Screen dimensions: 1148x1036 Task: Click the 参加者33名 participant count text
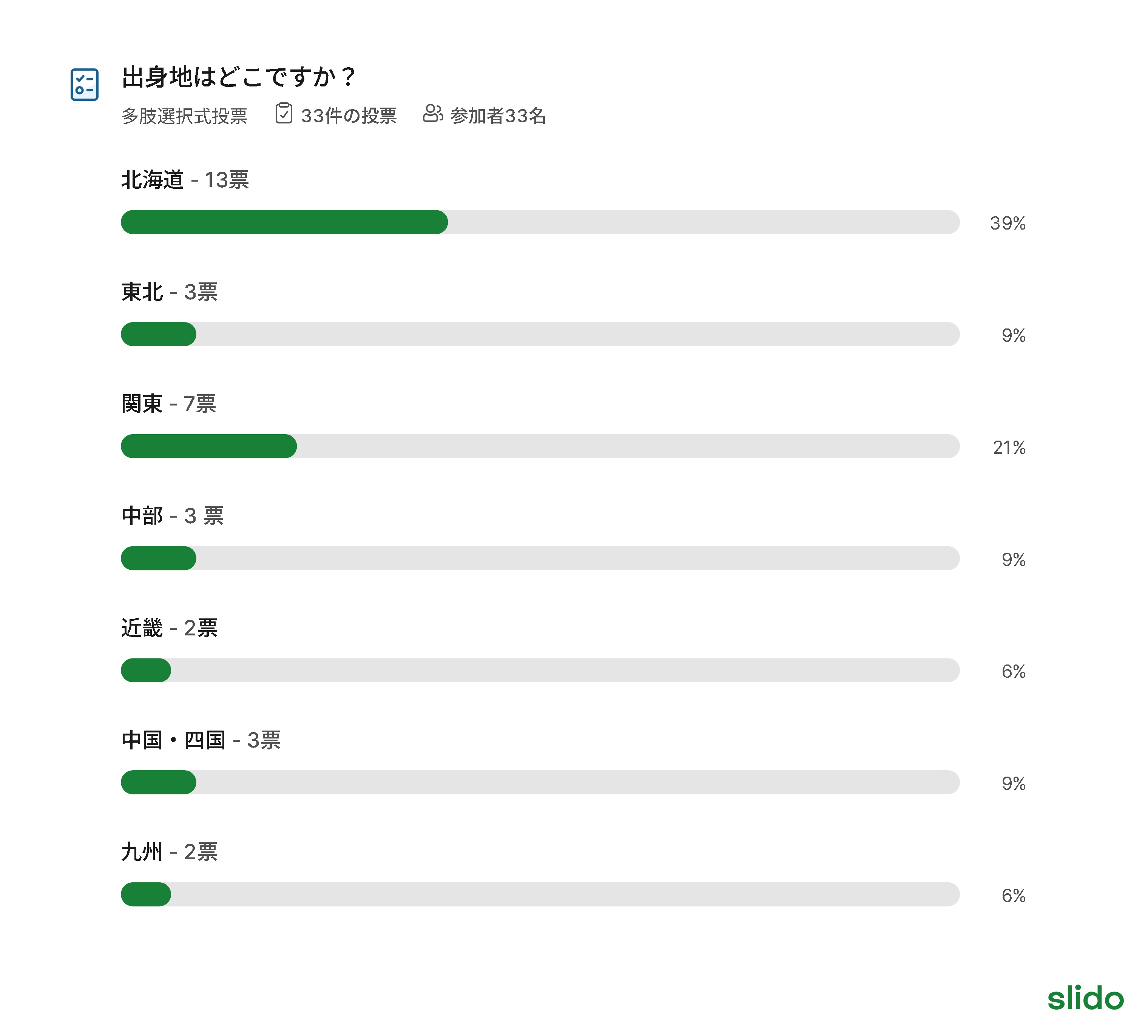498,116
